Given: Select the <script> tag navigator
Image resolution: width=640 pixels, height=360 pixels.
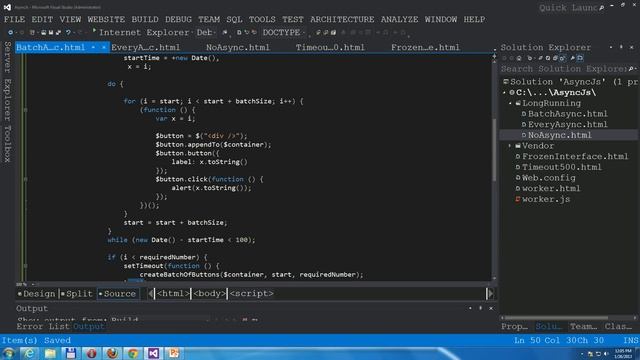Looking at the screenshot, I should (x=251, y=293).
